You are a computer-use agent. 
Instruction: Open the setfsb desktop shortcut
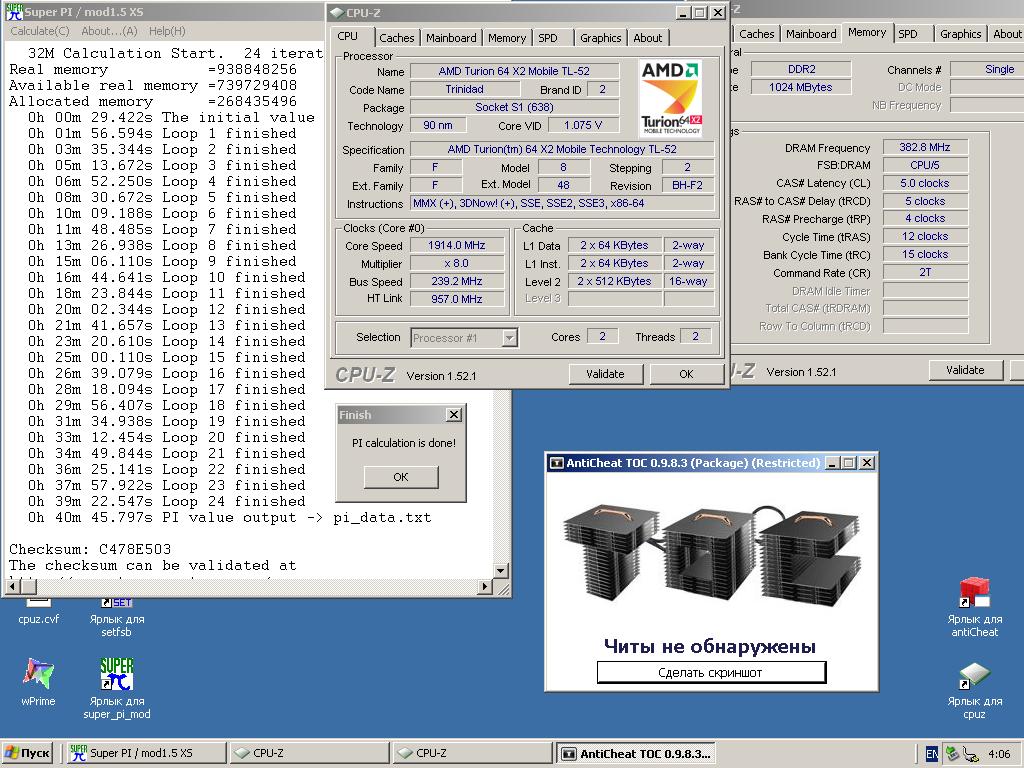coord(116,618)
